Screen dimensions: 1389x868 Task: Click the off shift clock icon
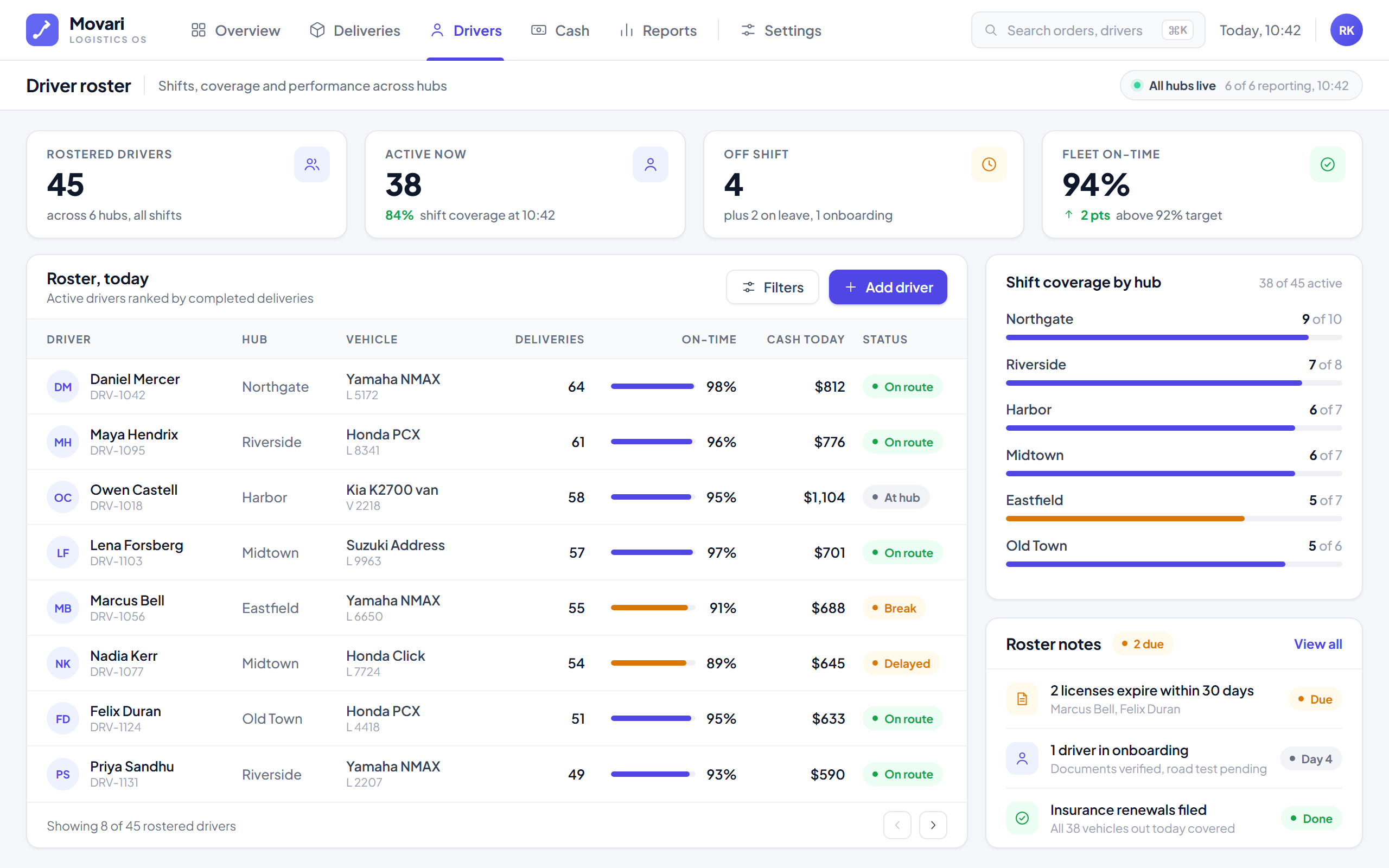[989, 165]
